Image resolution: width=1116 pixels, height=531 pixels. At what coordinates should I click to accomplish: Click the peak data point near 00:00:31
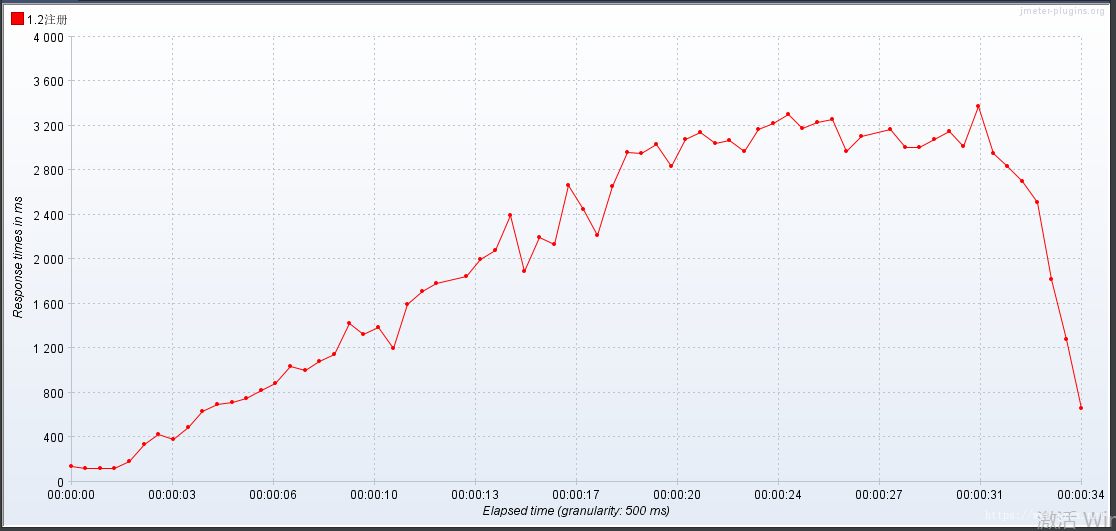[x=978, y=106]
